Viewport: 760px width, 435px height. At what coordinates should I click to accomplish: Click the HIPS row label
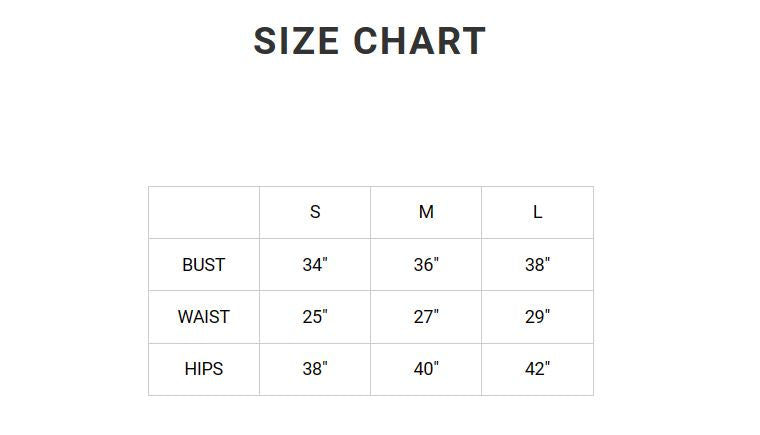coord(204,369)
